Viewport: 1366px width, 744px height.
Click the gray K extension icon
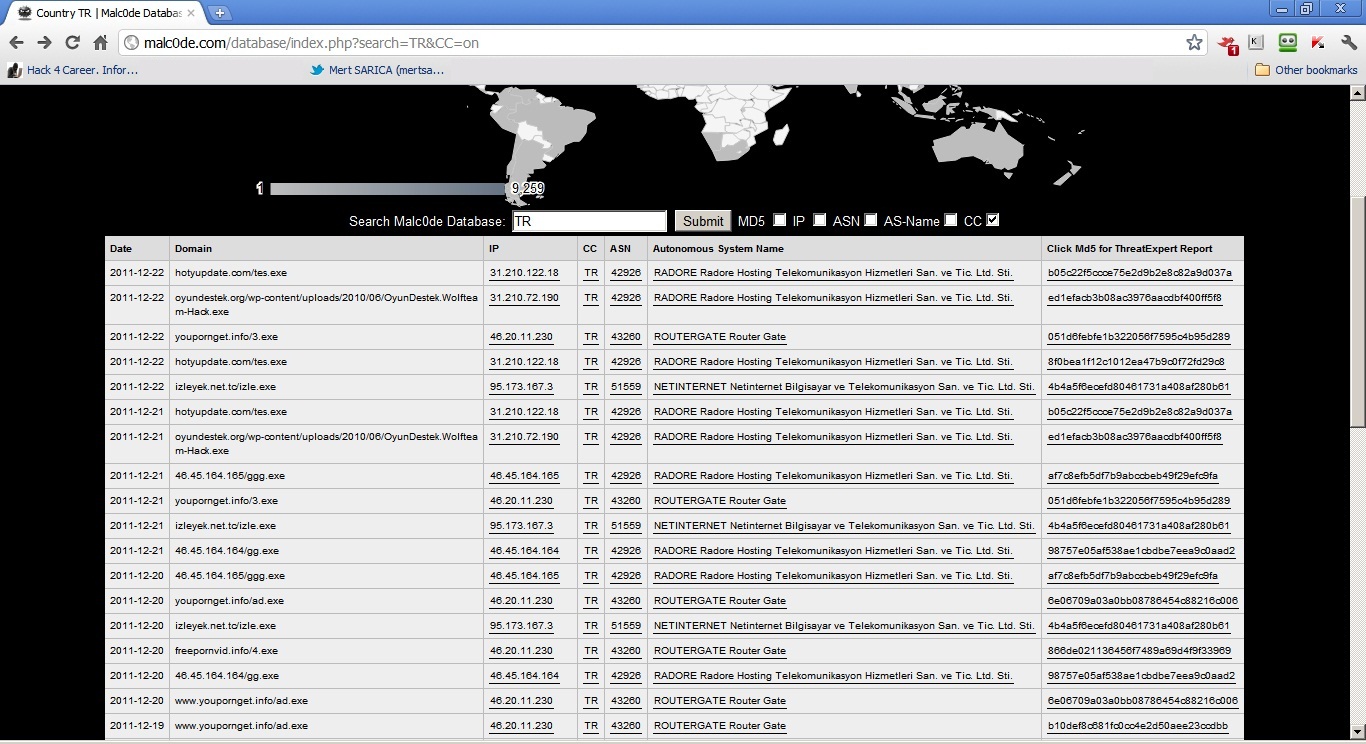coord(1256,43)
